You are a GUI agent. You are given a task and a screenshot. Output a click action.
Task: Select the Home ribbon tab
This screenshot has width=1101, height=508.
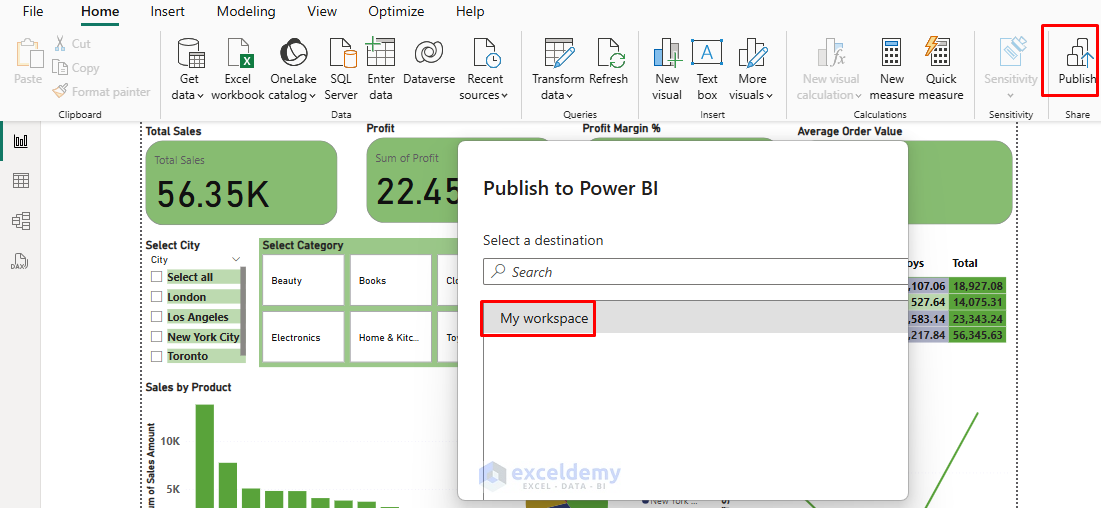tap(100, 12)
